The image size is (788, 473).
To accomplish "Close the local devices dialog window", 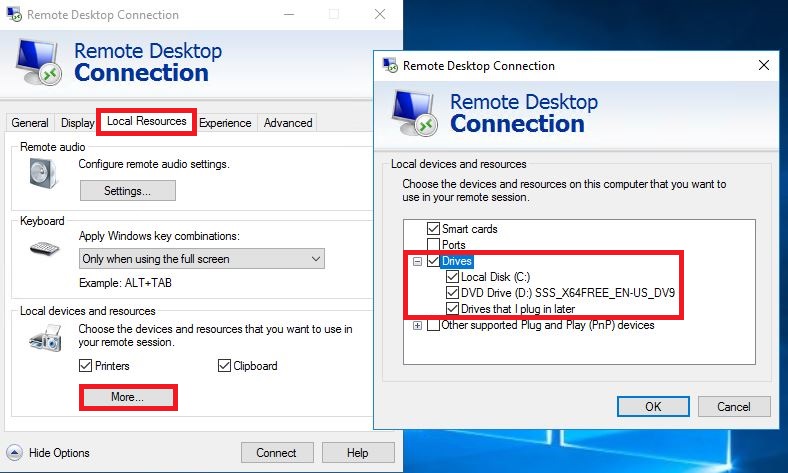I will coord(764,66).
